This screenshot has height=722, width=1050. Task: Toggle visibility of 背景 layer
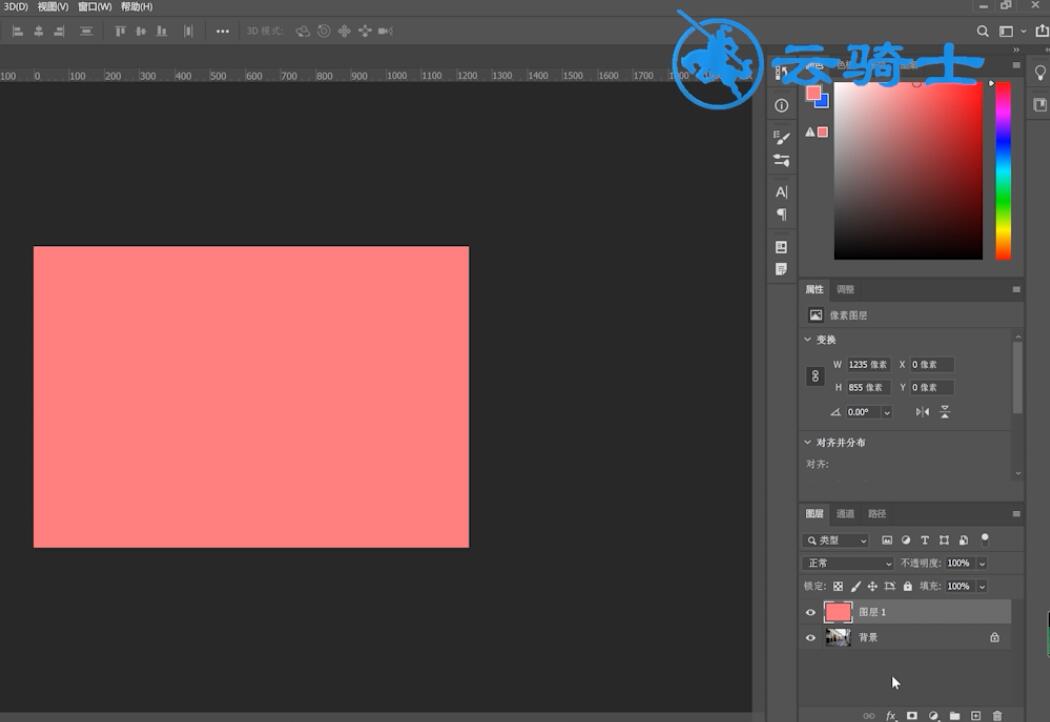tap(810, 637)
